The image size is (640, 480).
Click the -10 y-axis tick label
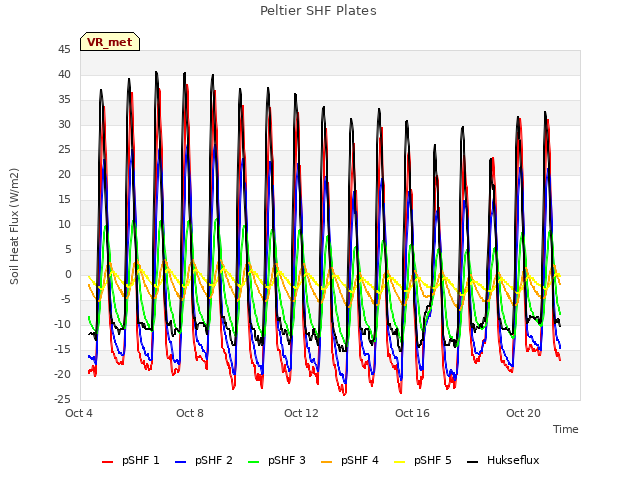(62, 324)
